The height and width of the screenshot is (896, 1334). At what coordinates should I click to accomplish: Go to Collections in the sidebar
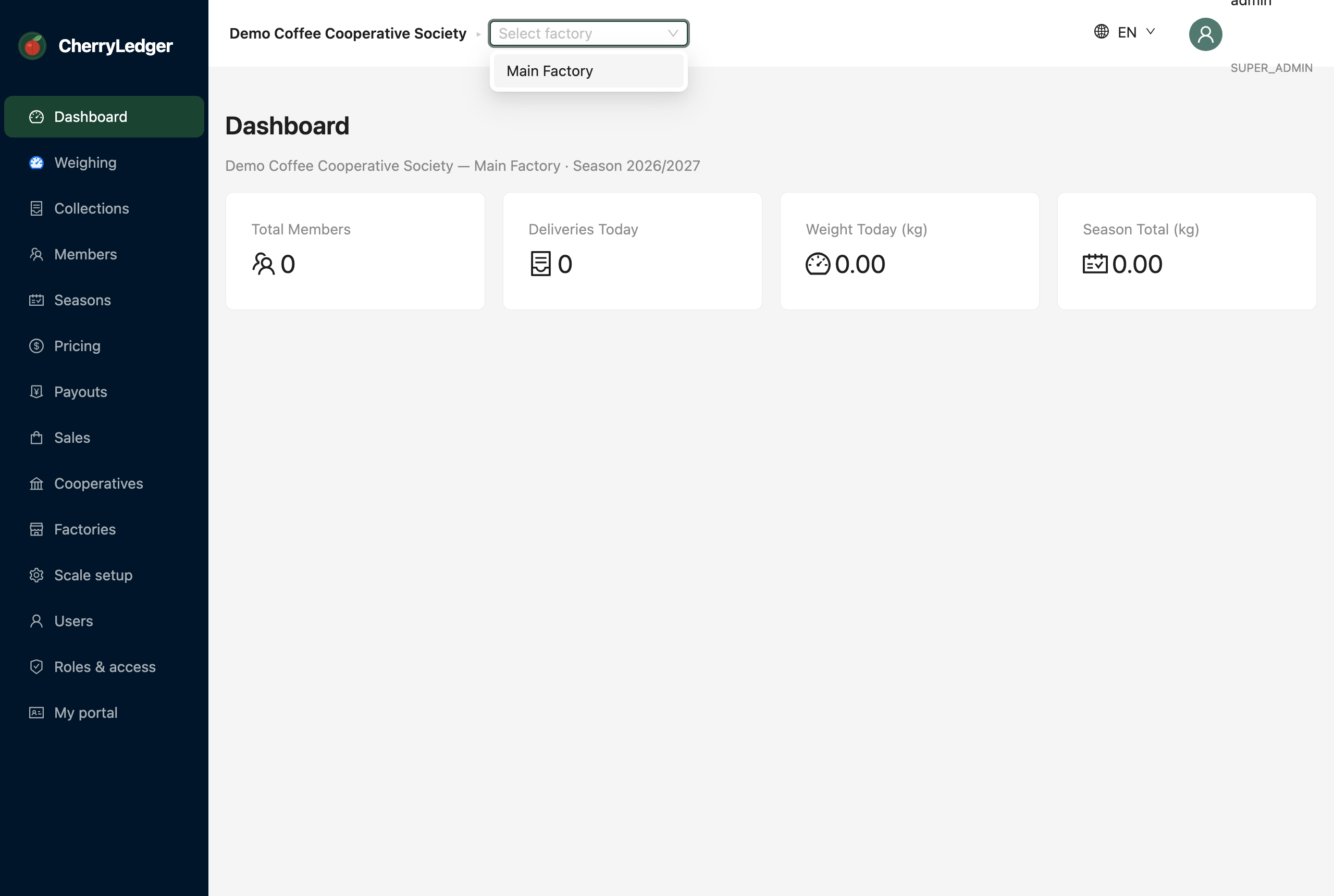click(104, 208)
